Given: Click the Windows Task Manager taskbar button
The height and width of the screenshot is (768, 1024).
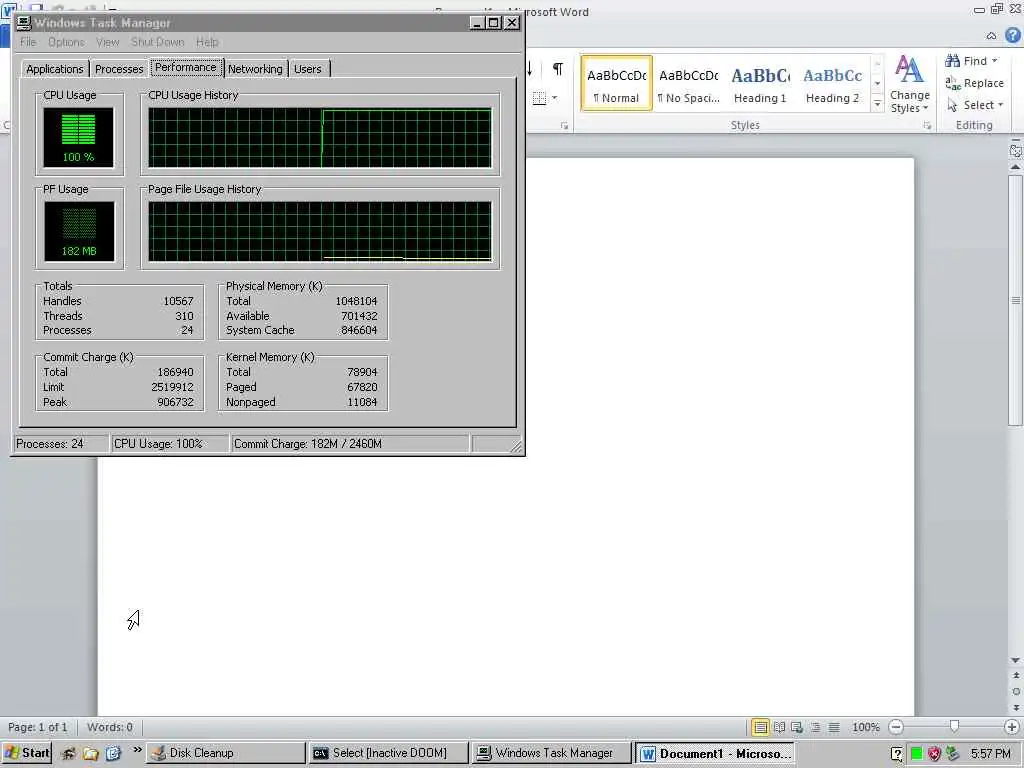Looking at the screenshot, I should click(552, 753).
